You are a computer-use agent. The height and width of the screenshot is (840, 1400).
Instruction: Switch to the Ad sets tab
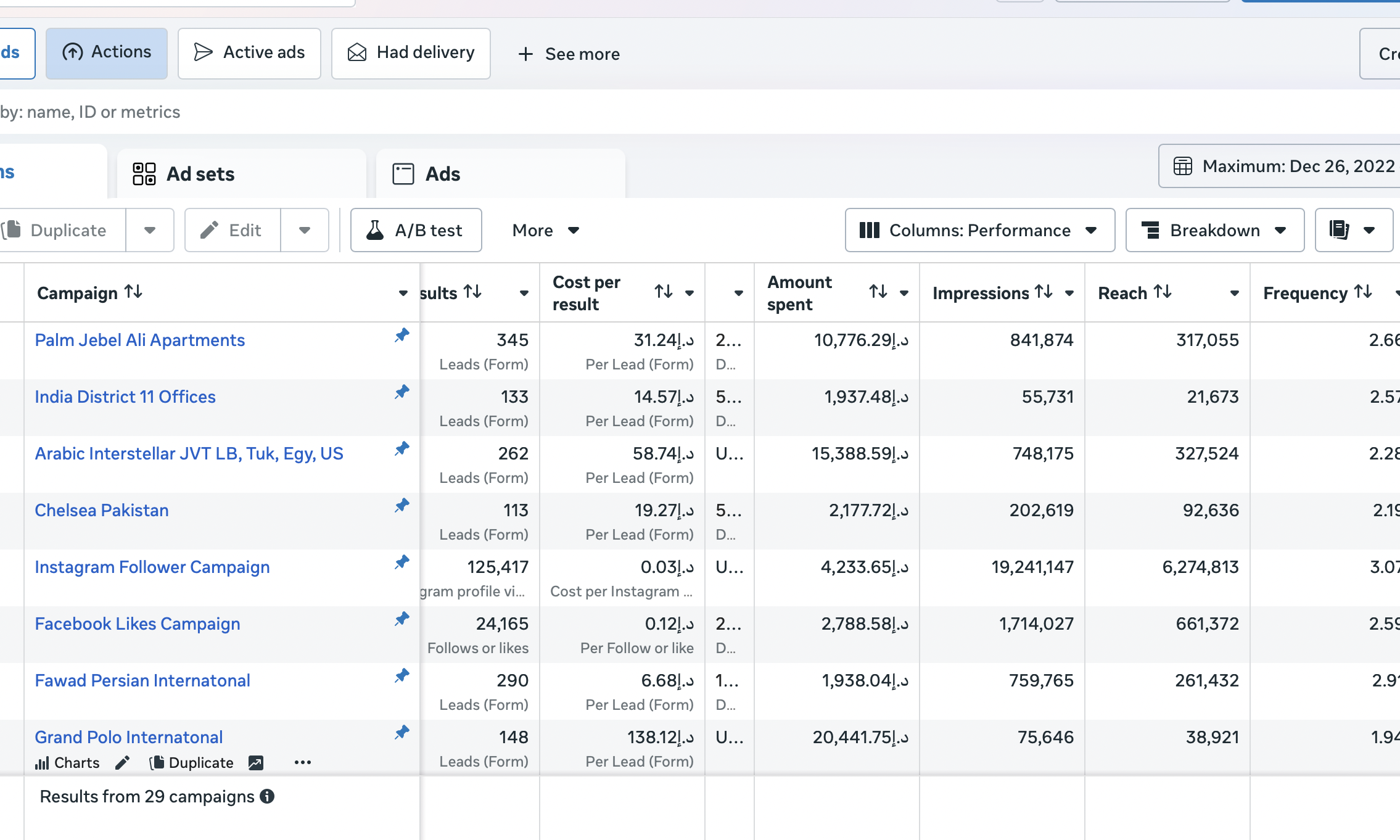(x=242, y=174)
